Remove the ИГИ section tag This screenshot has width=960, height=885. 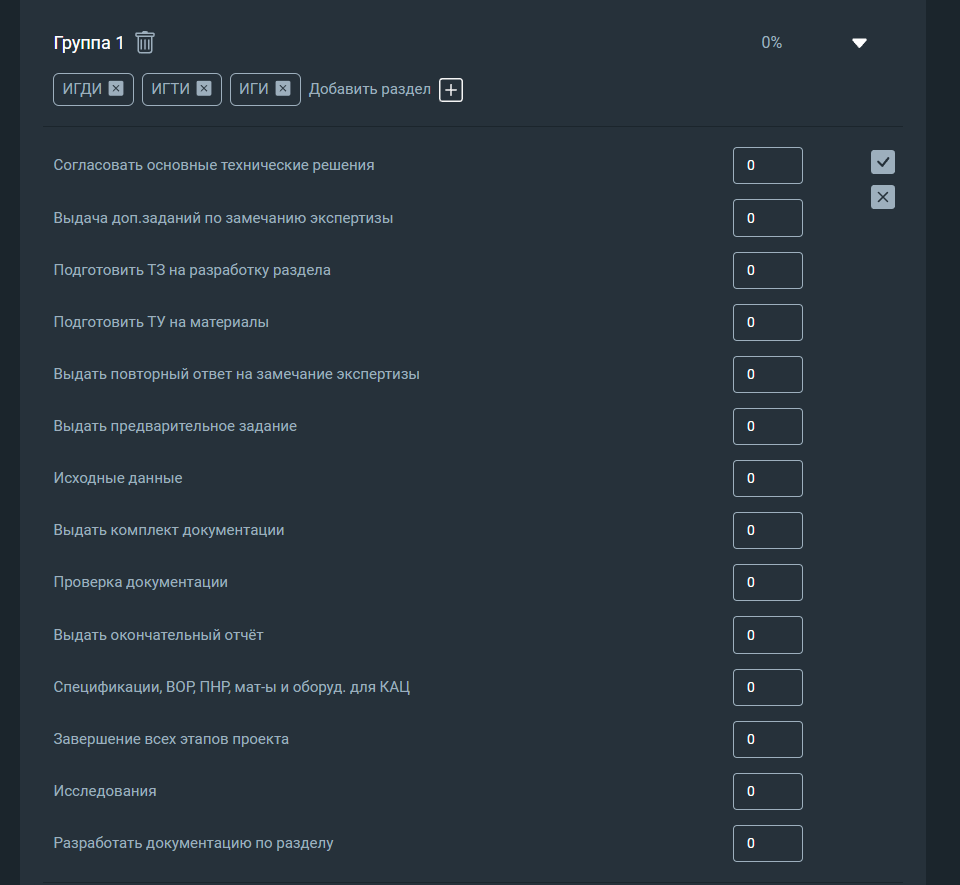tap(282, 89)
